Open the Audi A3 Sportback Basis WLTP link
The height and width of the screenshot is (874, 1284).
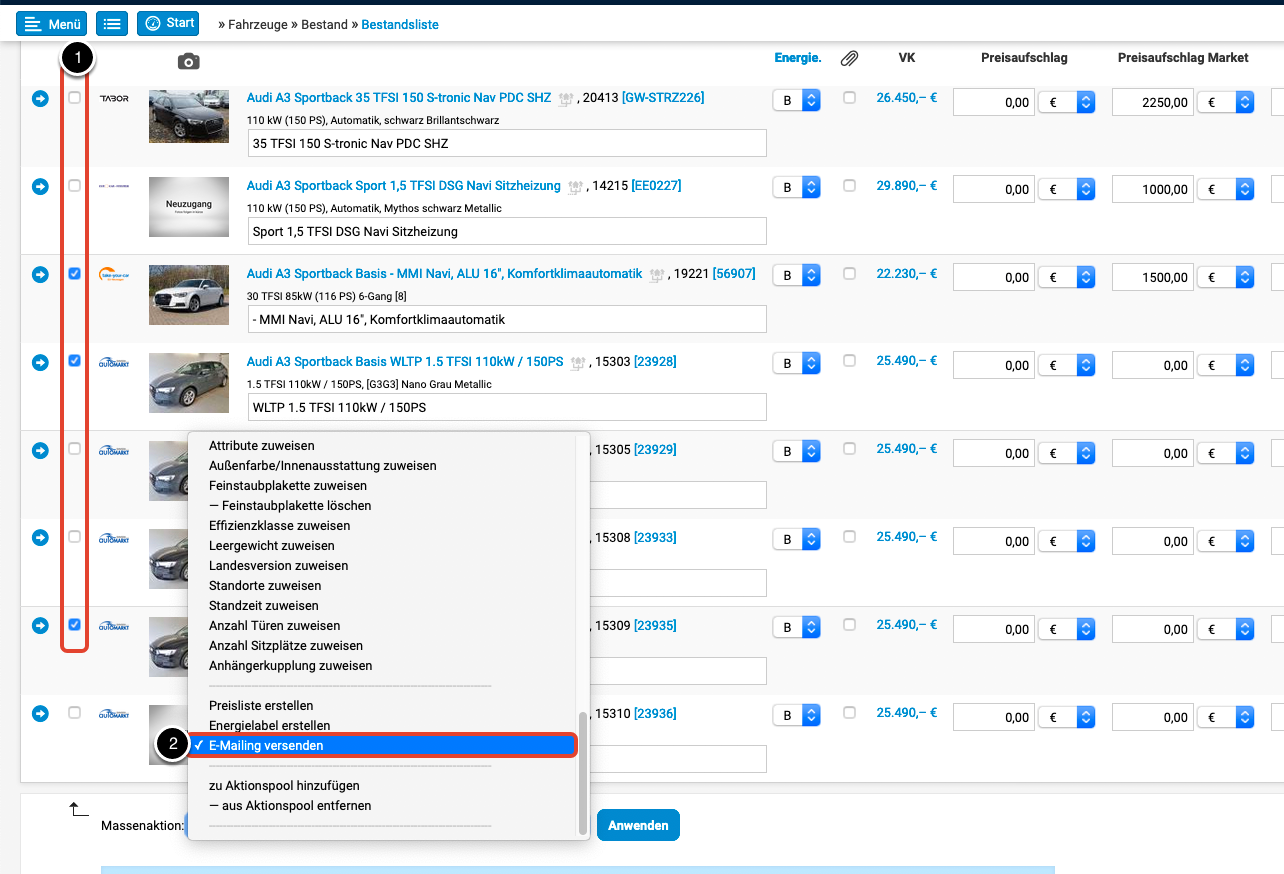click(x=404, y=362)
